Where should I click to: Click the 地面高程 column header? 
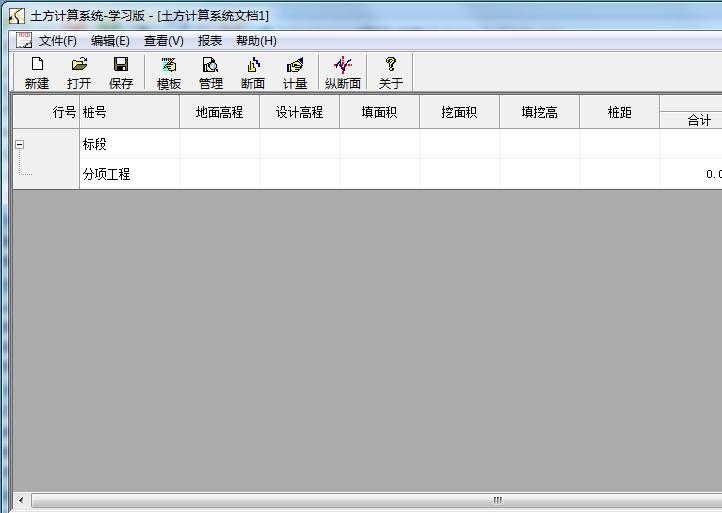click(x=219, y=112)
